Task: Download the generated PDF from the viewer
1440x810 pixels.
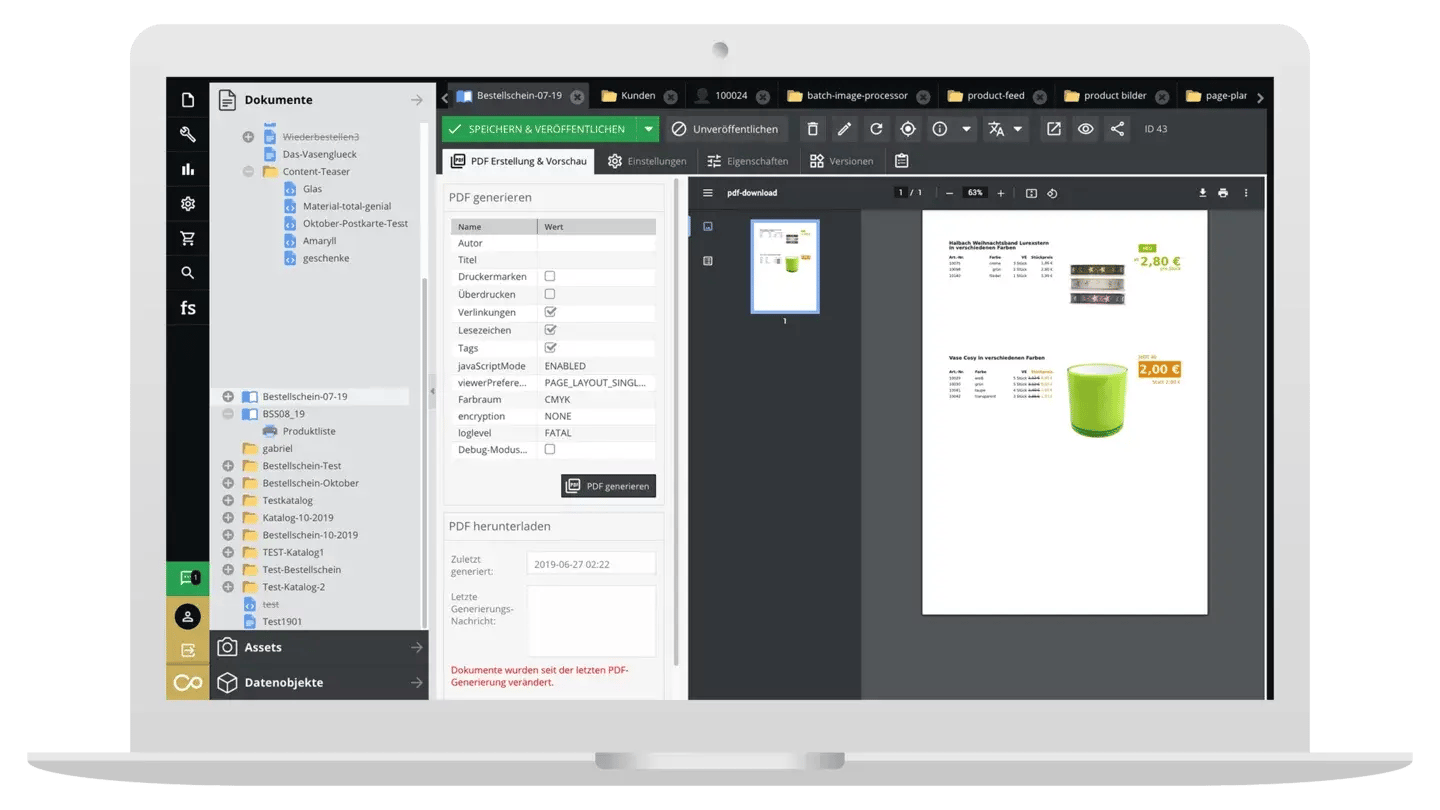Action: [x=1202, y=192]
